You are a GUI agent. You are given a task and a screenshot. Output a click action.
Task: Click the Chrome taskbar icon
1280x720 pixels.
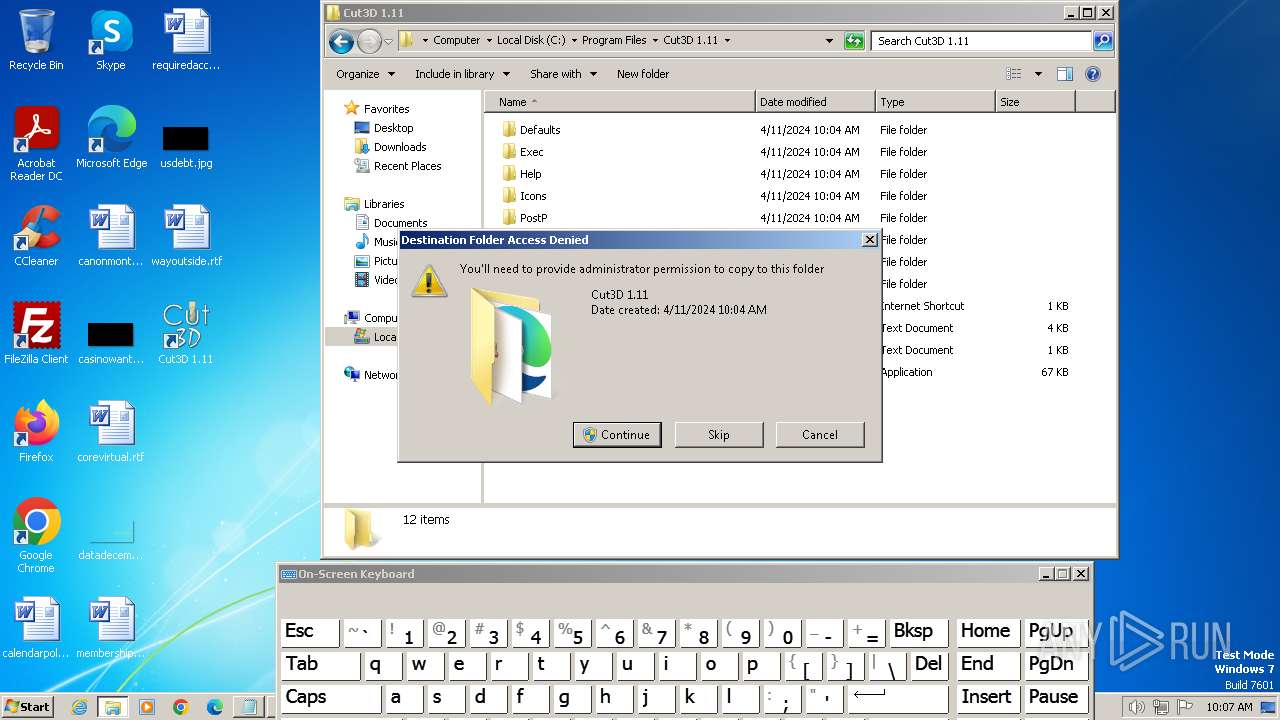pos(180,707)
